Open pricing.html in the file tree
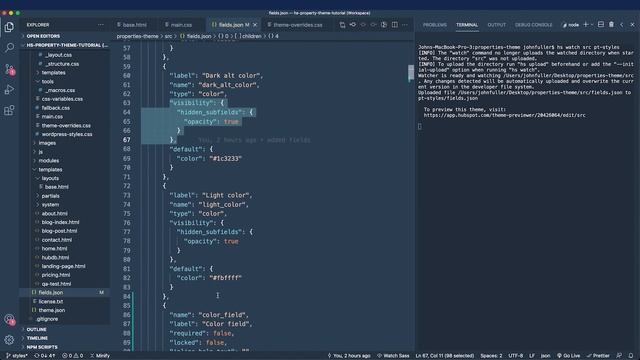This screenshot has height=360, width=640. tap(56, 275)
